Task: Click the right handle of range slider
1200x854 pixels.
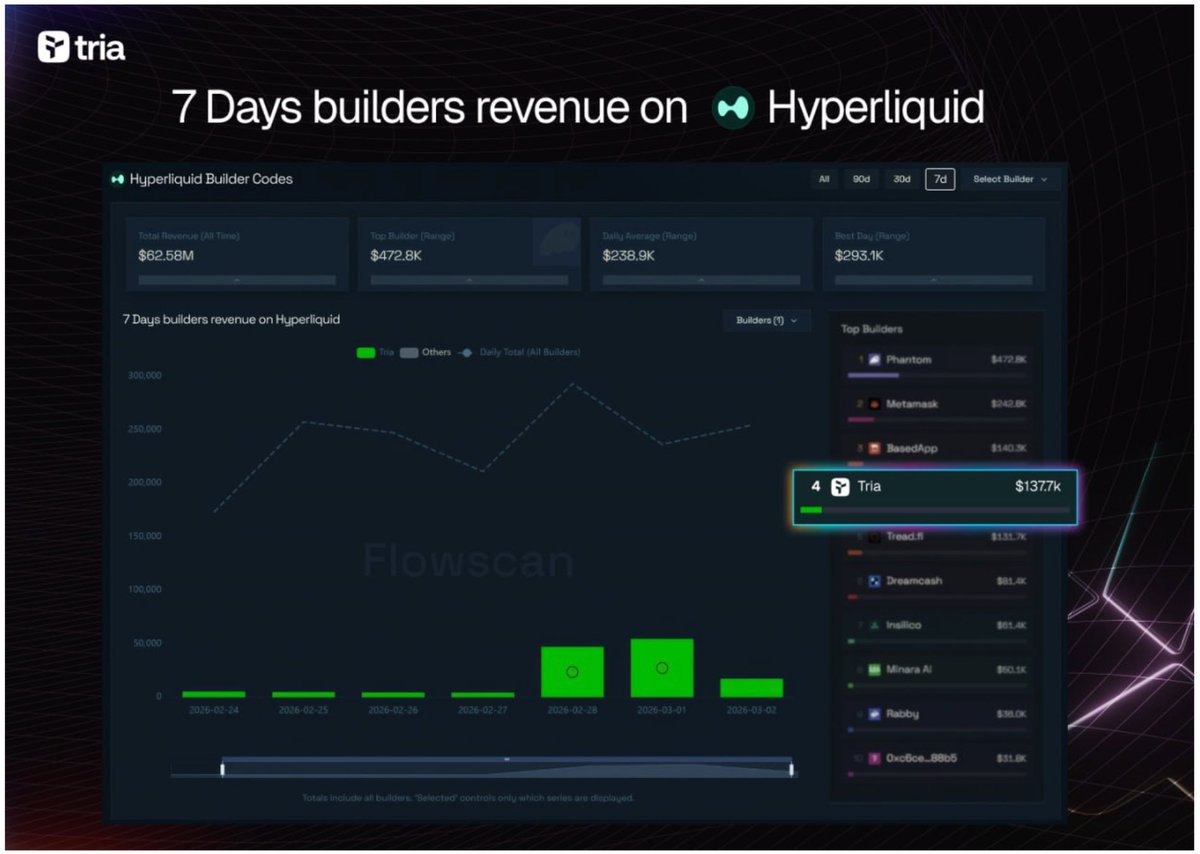Action: tap(792, 768)
